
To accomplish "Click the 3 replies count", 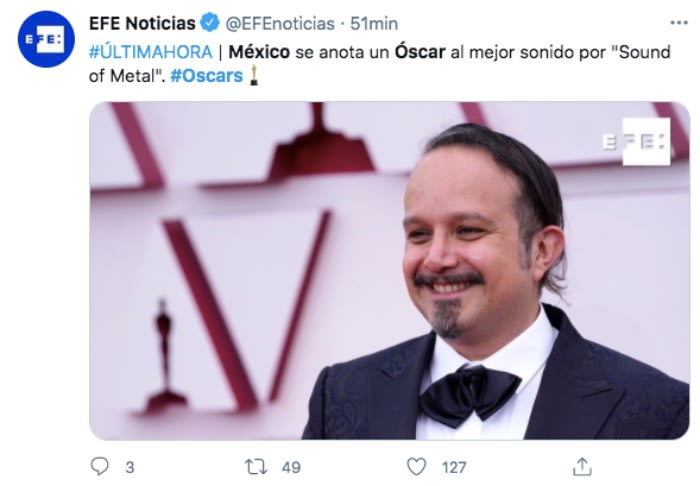I will click(130, 467).
